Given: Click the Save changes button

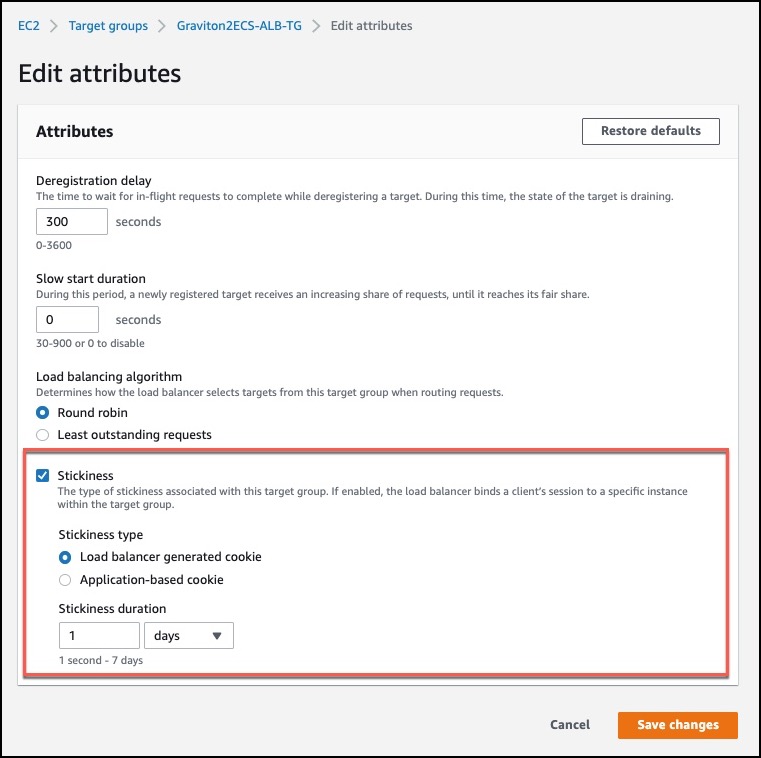Looking at the screenshot, I should pos(678,725).
